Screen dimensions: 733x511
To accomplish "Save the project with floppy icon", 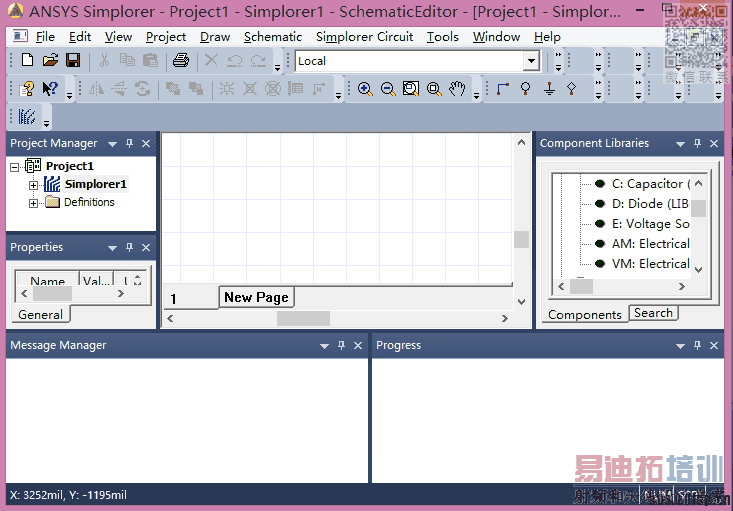I will click(x=73, y=60).
